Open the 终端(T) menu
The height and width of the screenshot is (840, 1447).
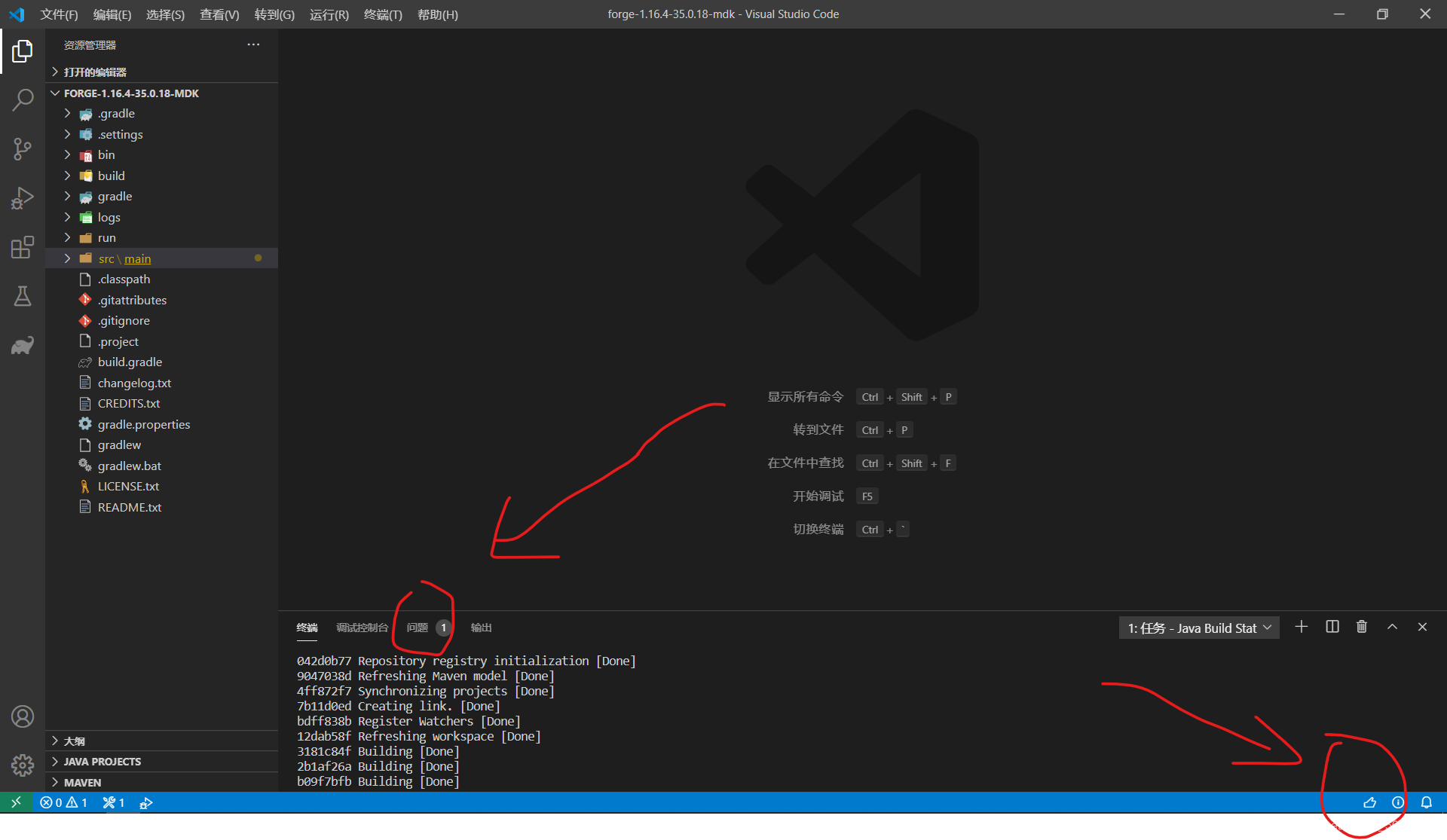pos(383,14)
